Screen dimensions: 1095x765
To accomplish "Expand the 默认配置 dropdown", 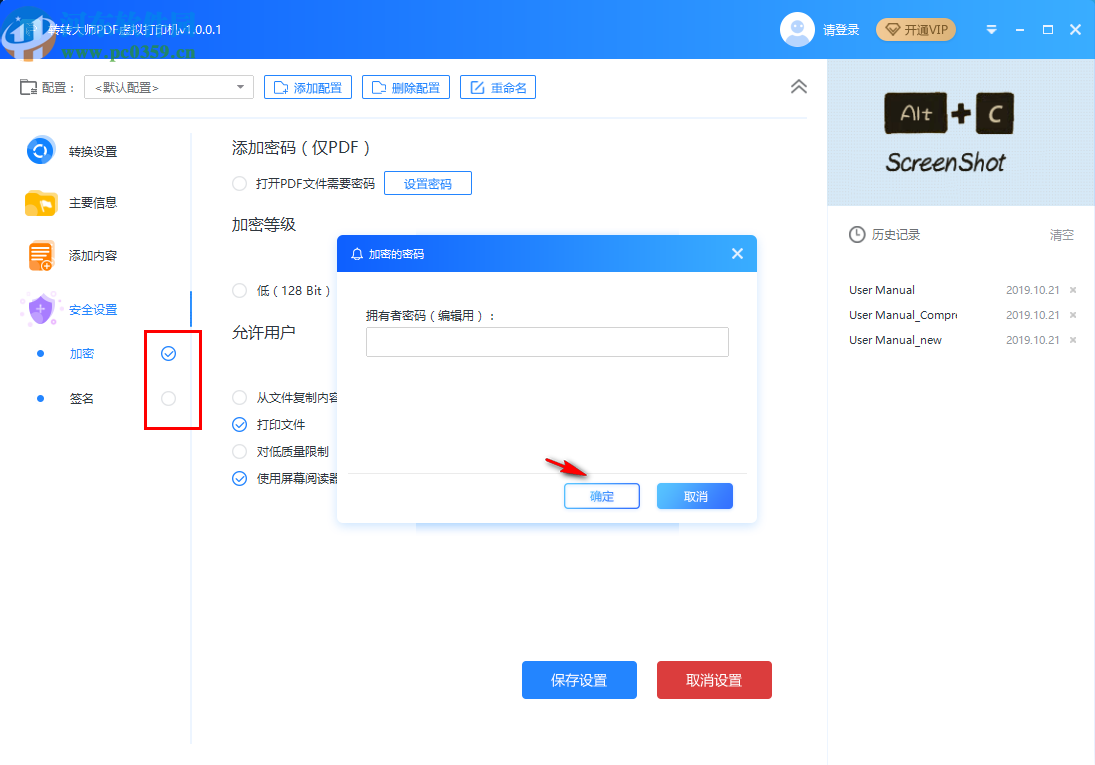I will click(x=168, y=87).
